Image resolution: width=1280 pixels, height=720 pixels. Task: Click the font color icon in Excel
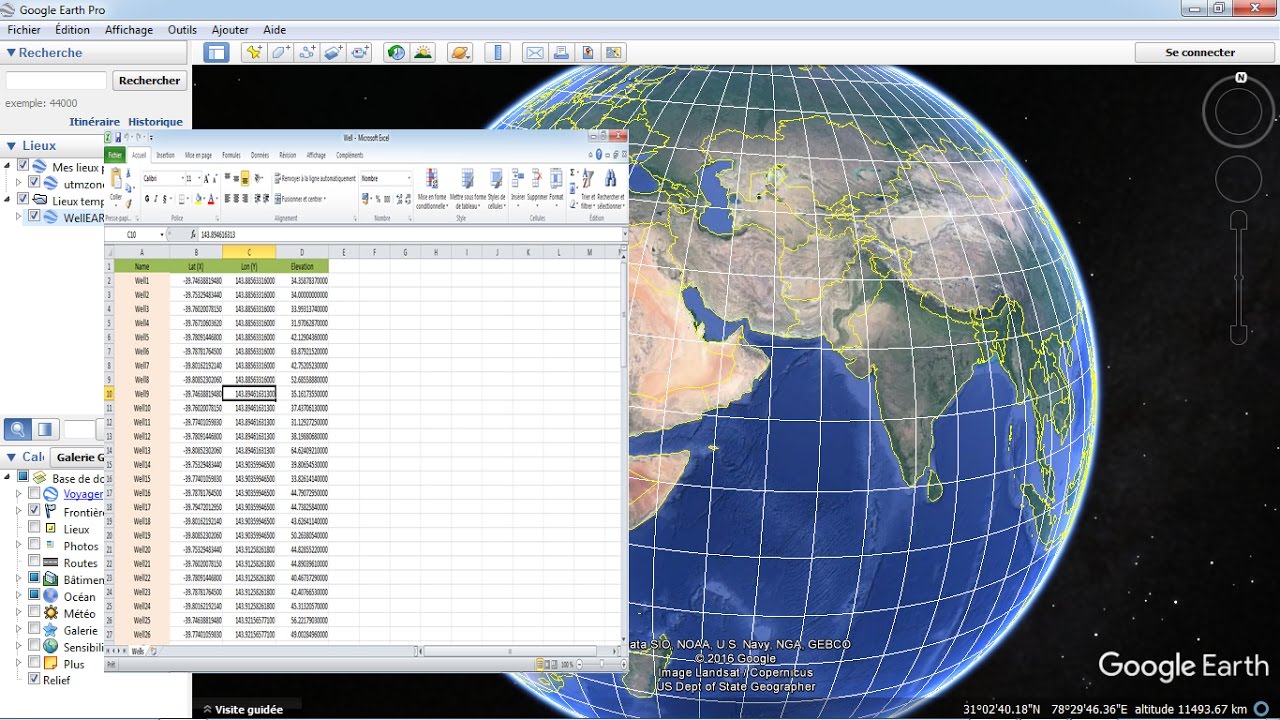[213, 199]
